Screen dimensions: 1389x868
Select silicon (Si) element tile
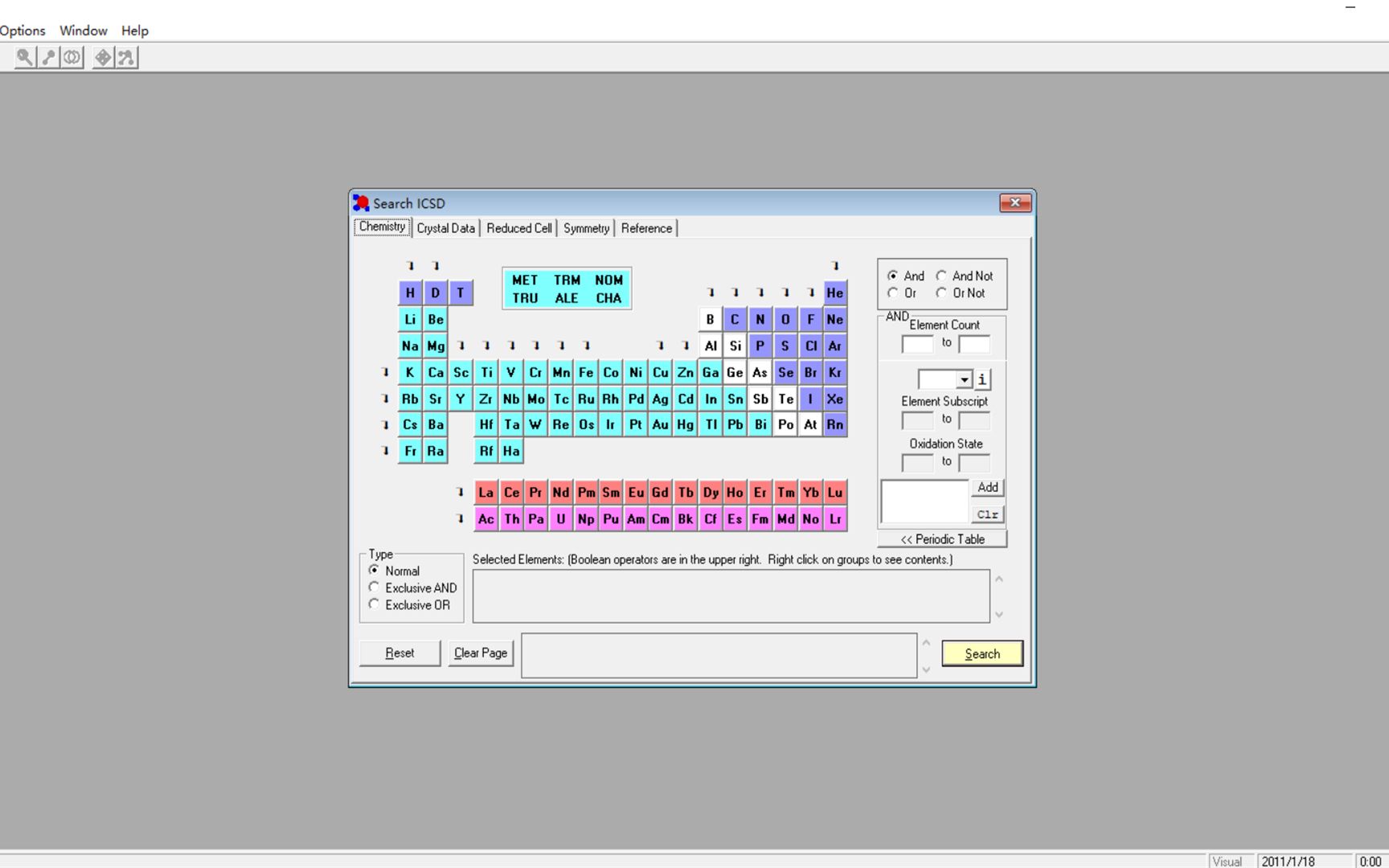[x=735, y=346]
